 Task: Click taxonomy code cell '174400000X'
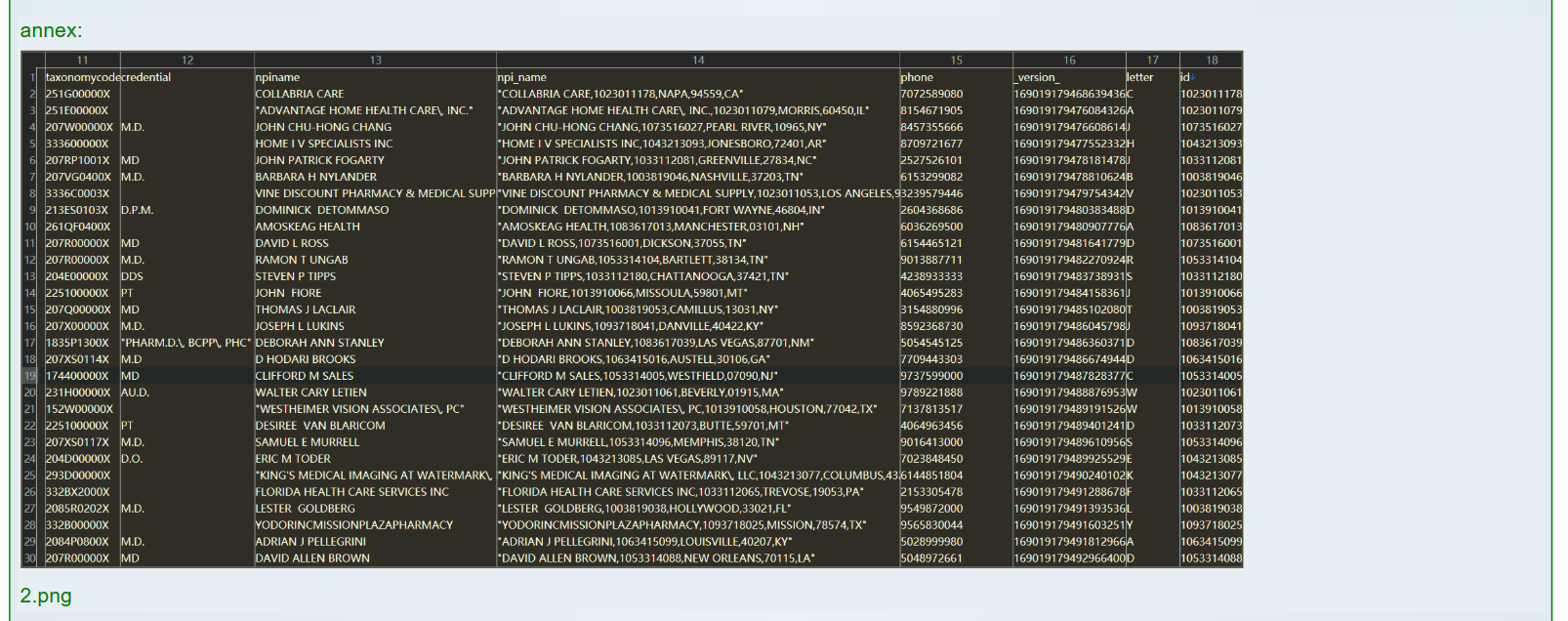click(82, 376)
